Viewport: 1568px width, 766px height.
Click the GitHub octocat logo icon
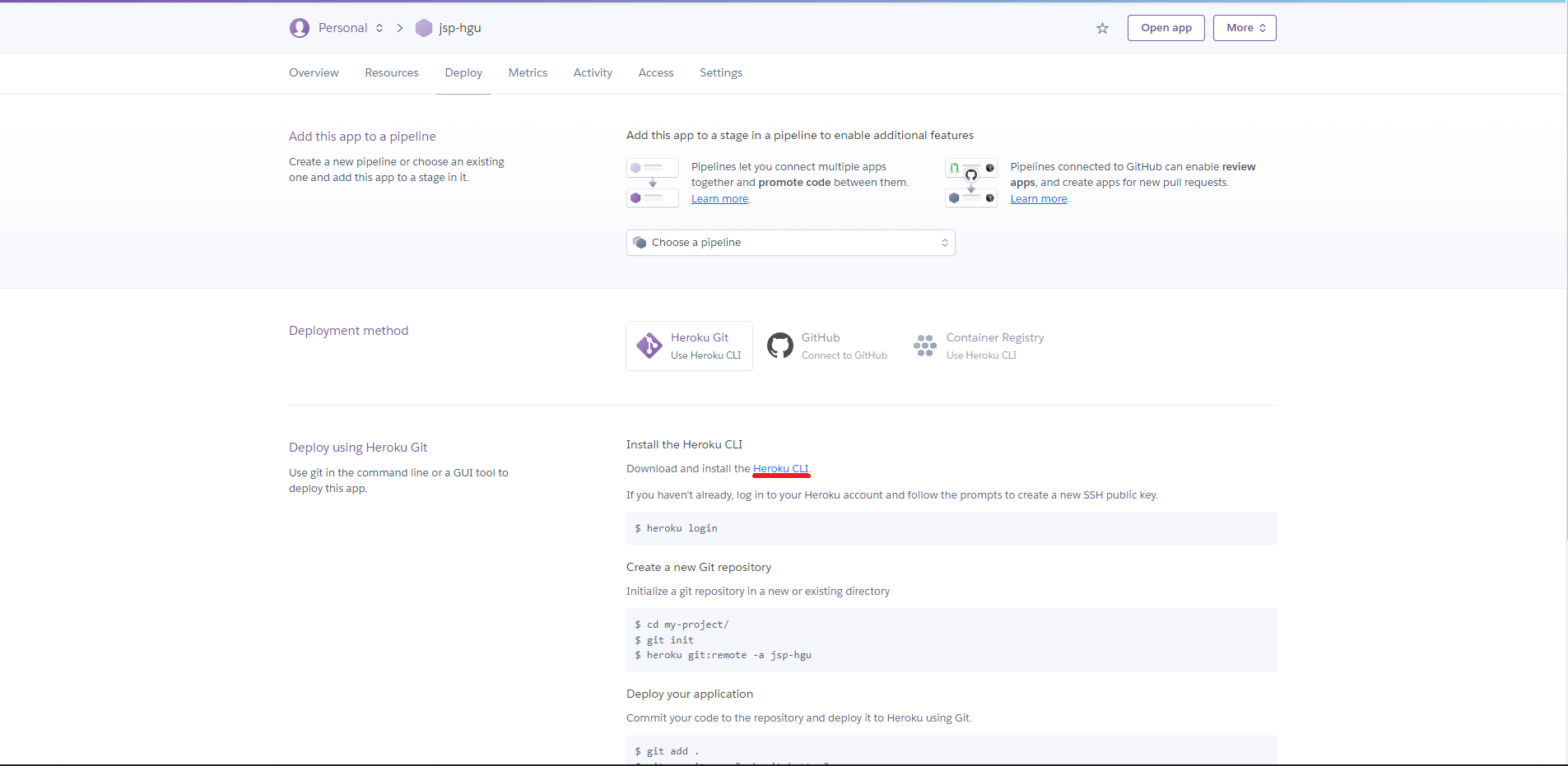[x=780, y=346]
